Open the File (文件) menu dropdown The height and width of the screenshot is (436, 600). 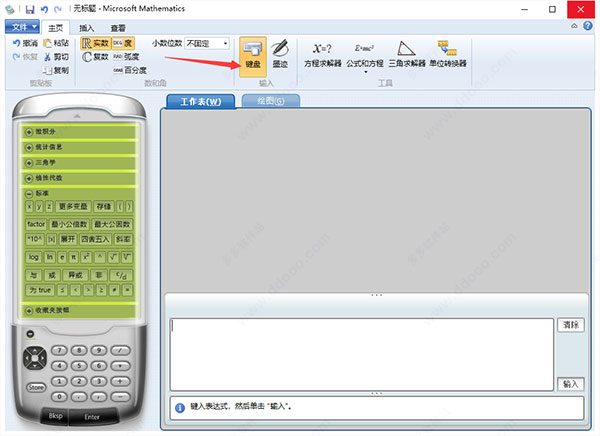click(22, 27)
